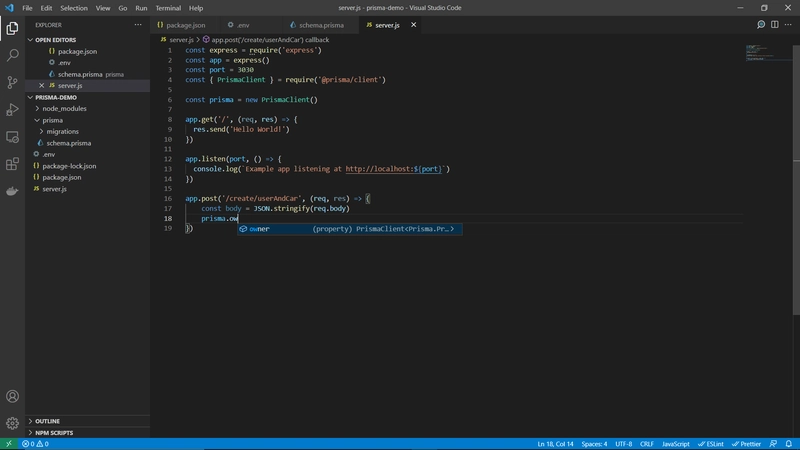The height and width of the screenshot is (450, 800).
Task: Open the Source Control view
Action: point(12,82)
